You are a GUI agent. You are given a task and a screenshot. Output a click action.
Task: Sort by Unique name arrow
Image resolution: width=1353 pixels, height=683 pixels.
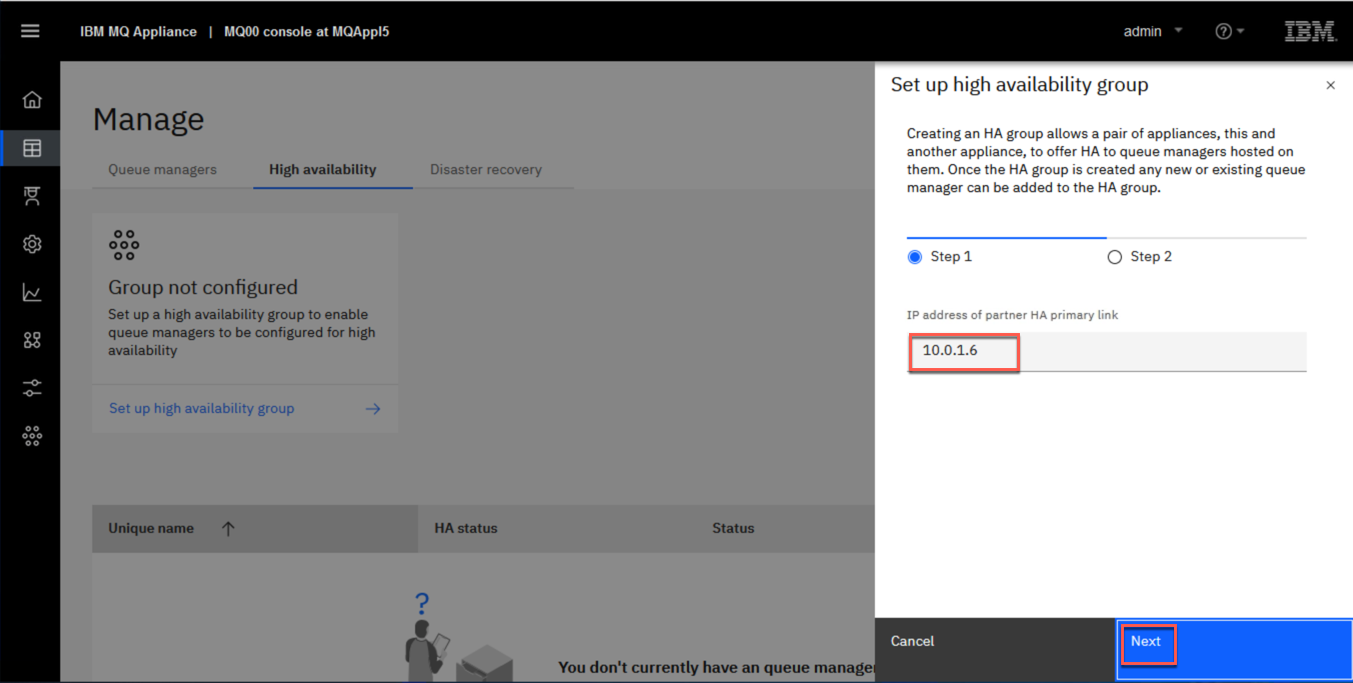coord(228,529)
